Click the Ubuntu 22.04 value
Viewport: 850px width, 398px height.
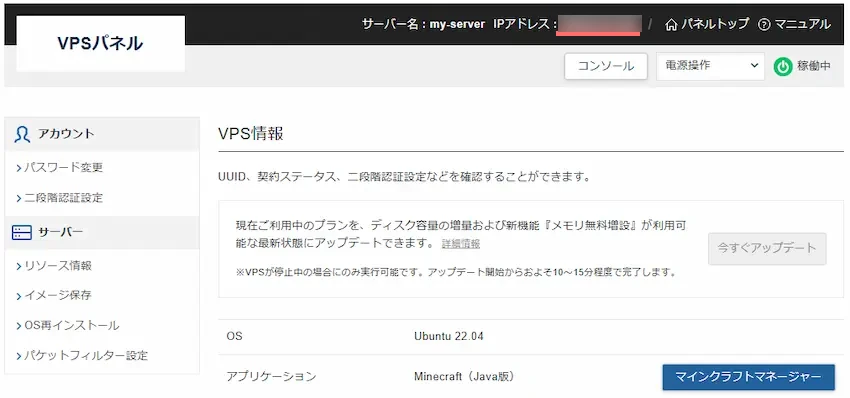(449, 336)
